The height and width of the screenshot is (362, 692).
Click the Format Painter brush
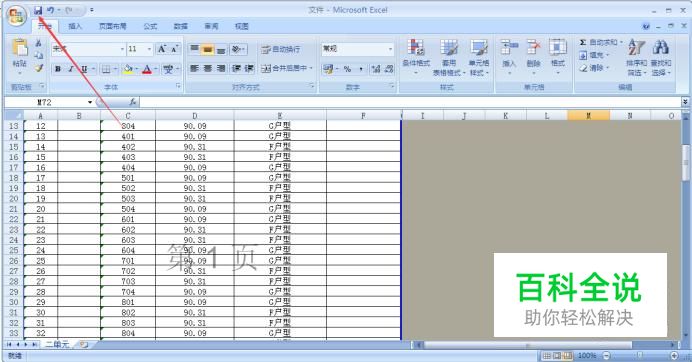point(39,68)
